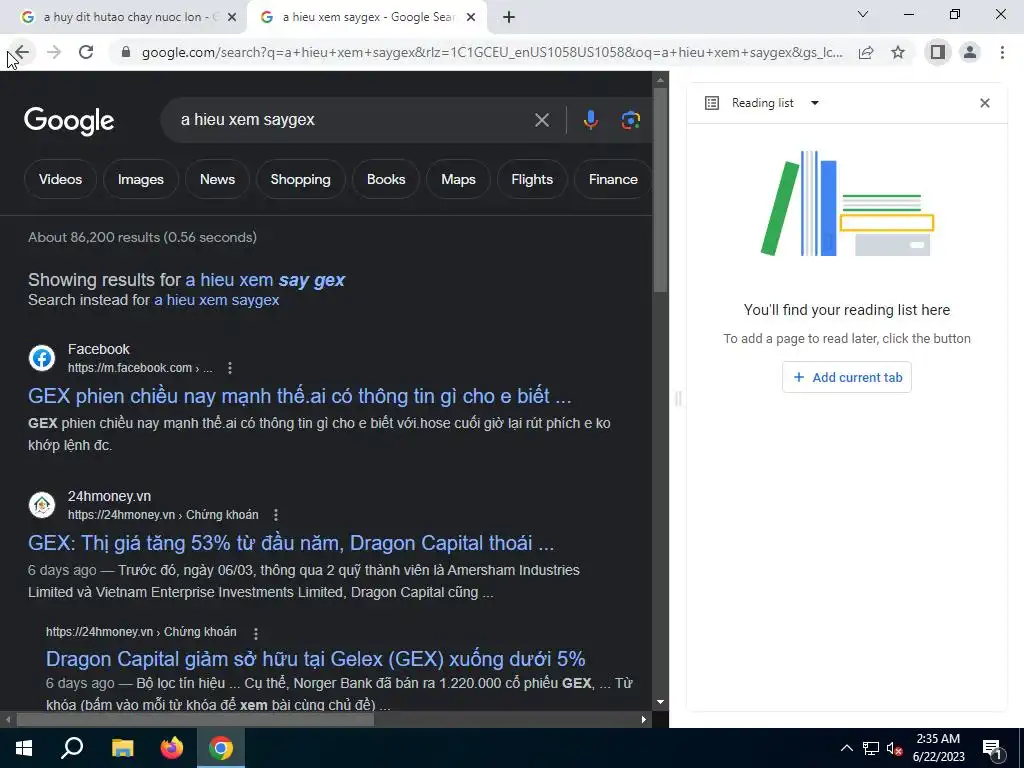The image size is (1024, 768).
Task: Open the Flights filter
Action: (x=532, y=180)
